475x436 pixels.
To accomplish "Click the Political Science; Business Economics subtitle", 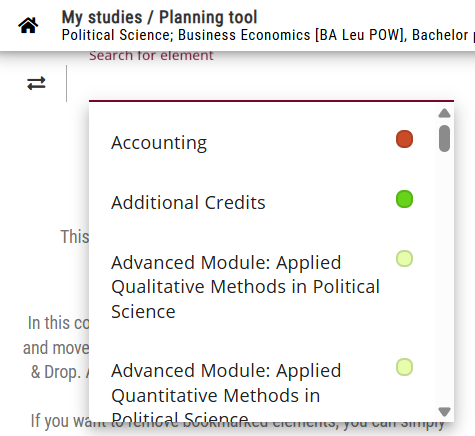I will 268,35.
